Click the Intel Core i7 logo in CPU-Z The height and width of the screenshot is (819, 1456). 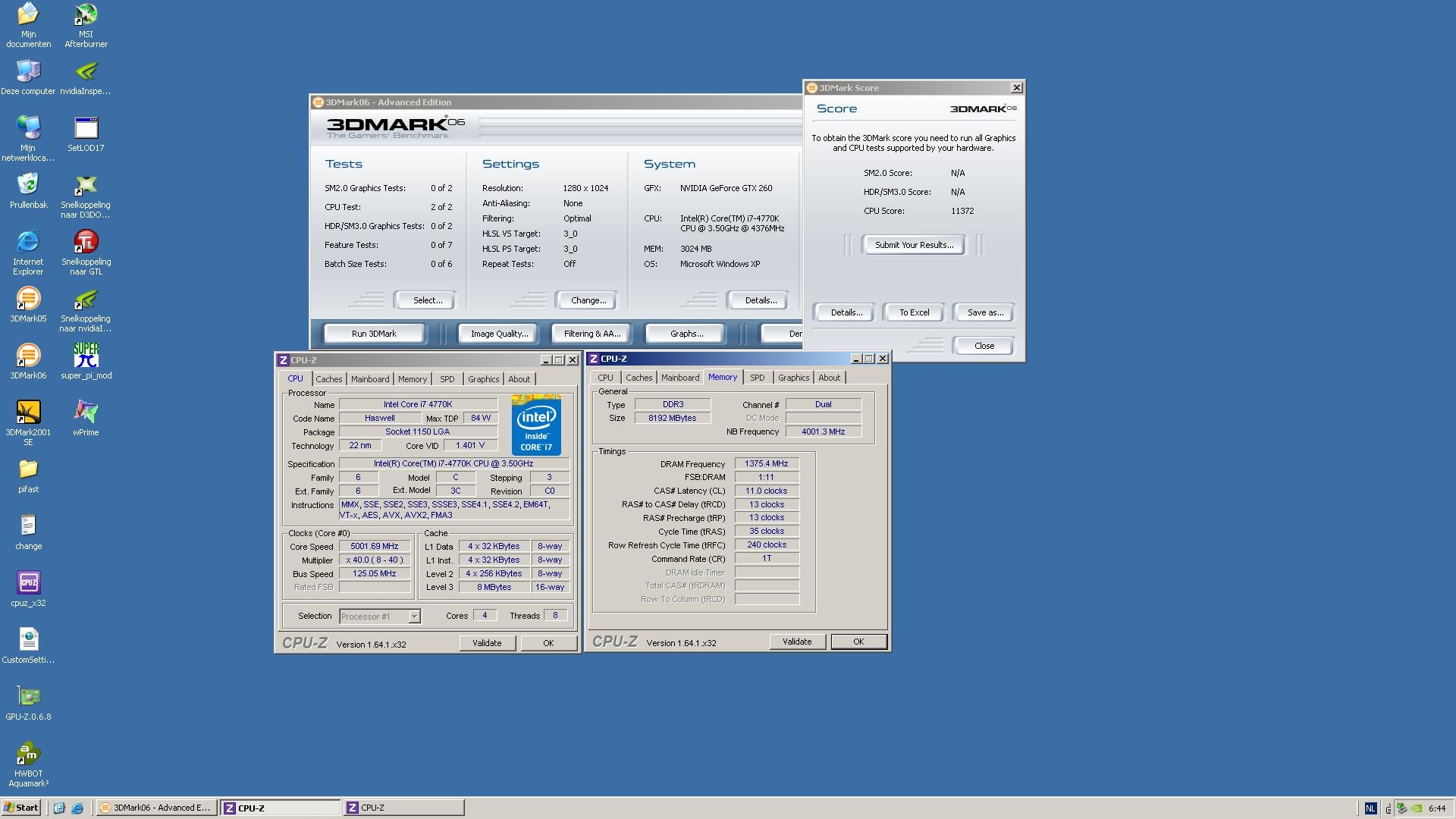pos(536,425)
